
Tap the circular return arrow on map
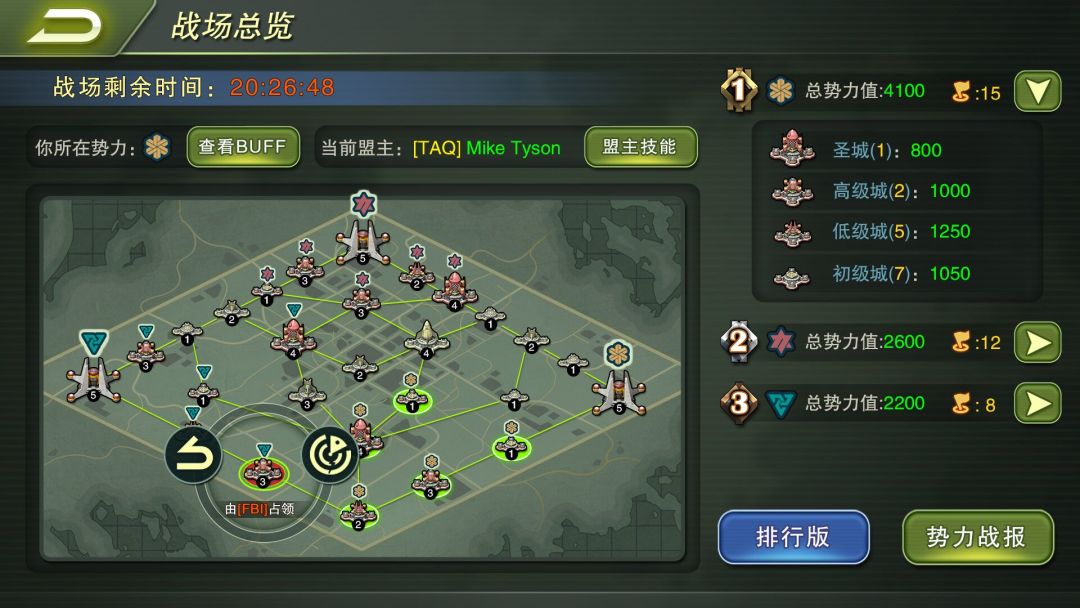pos(194,455)
